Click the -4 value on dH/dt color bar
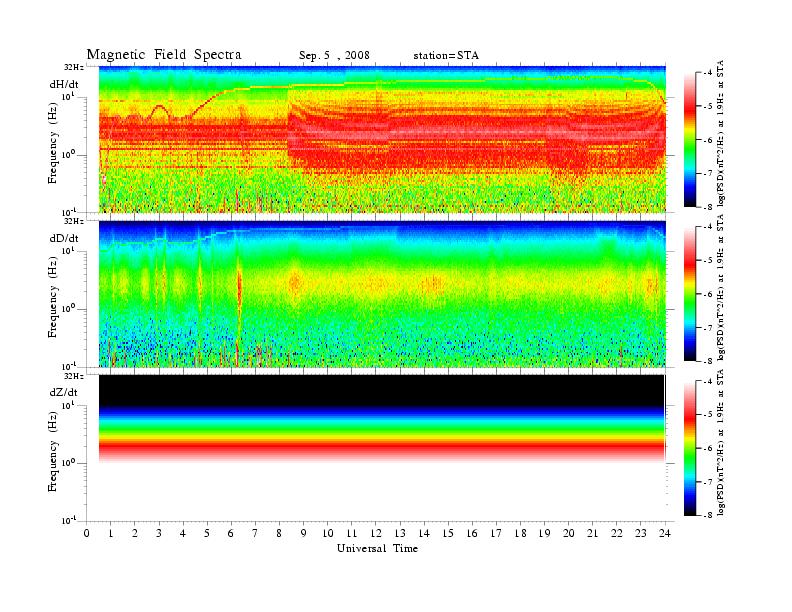The height and width of the screenshot is (612, 792). point(706,73)
